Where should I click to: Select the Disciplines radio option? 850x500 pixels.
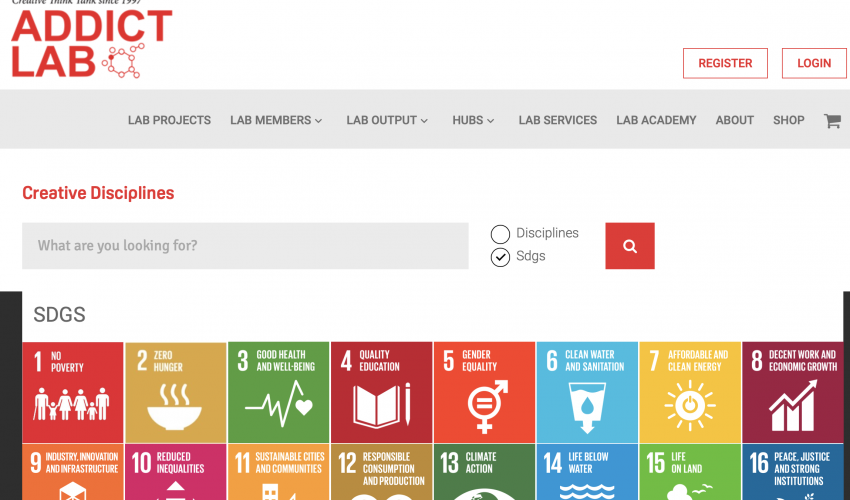[500, 234]
